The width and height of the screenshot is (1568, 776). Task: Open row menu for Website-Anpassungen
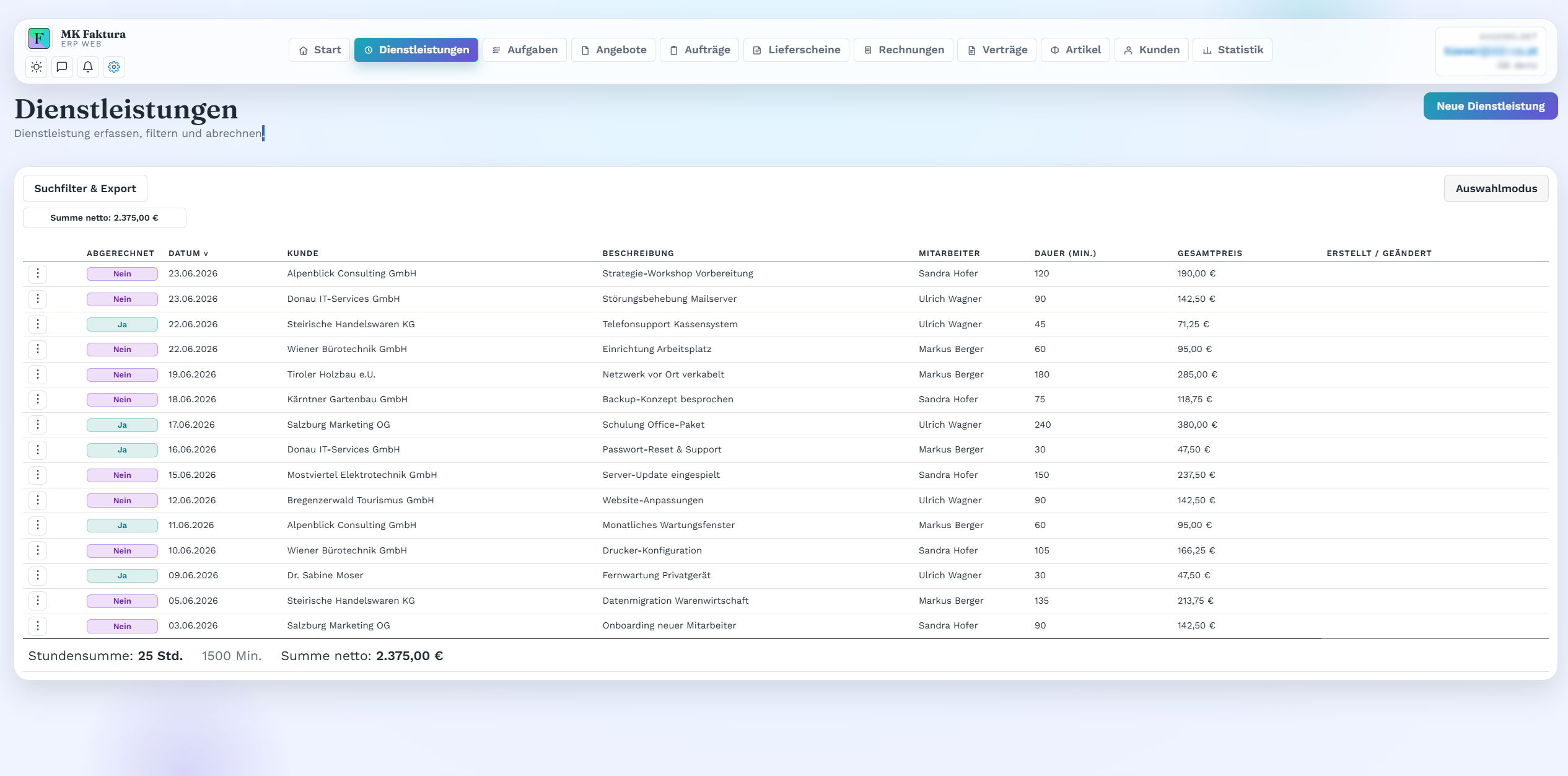pos(38,500)
